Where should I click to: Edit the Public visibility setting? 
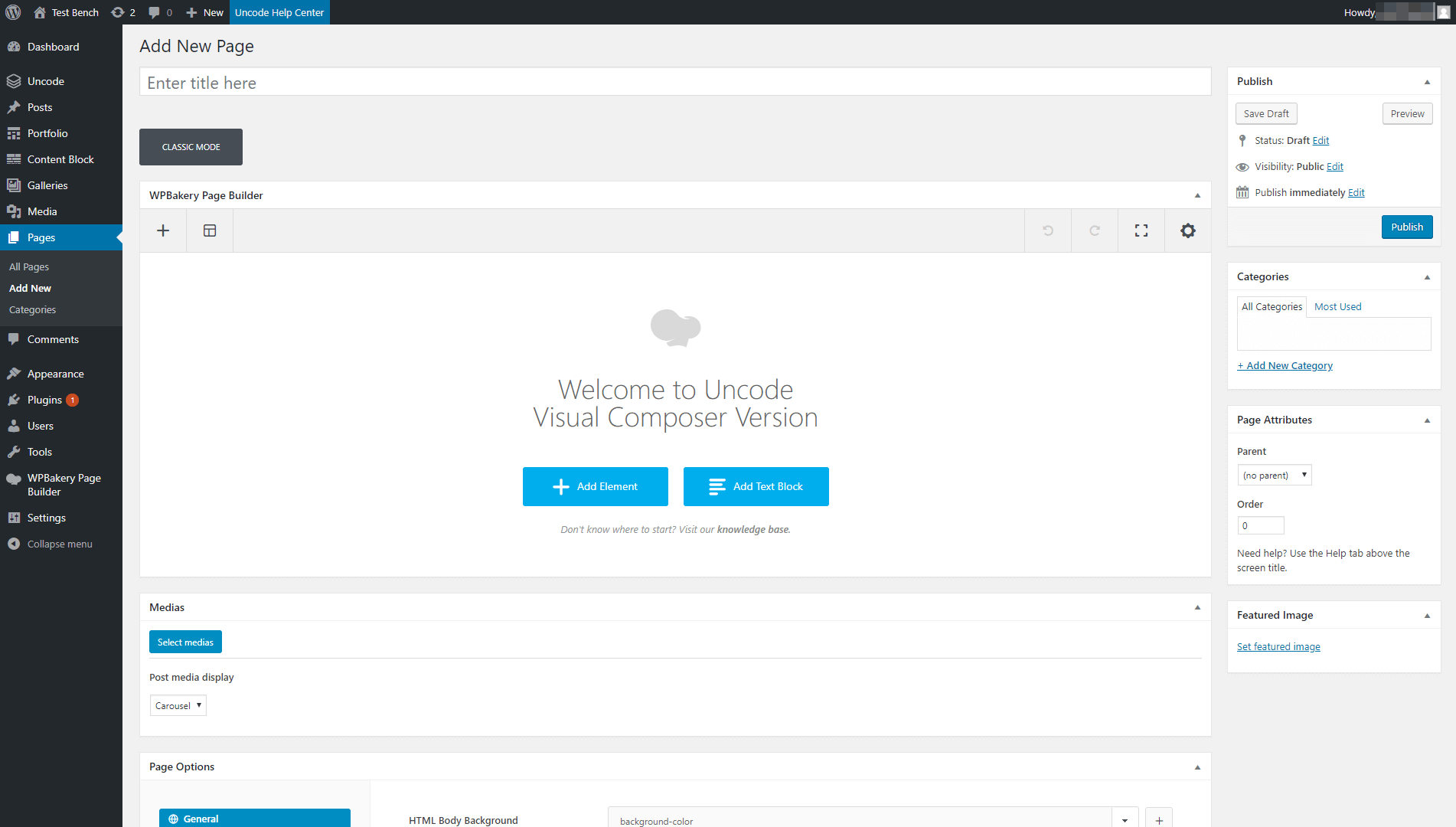pos(1334,166)
